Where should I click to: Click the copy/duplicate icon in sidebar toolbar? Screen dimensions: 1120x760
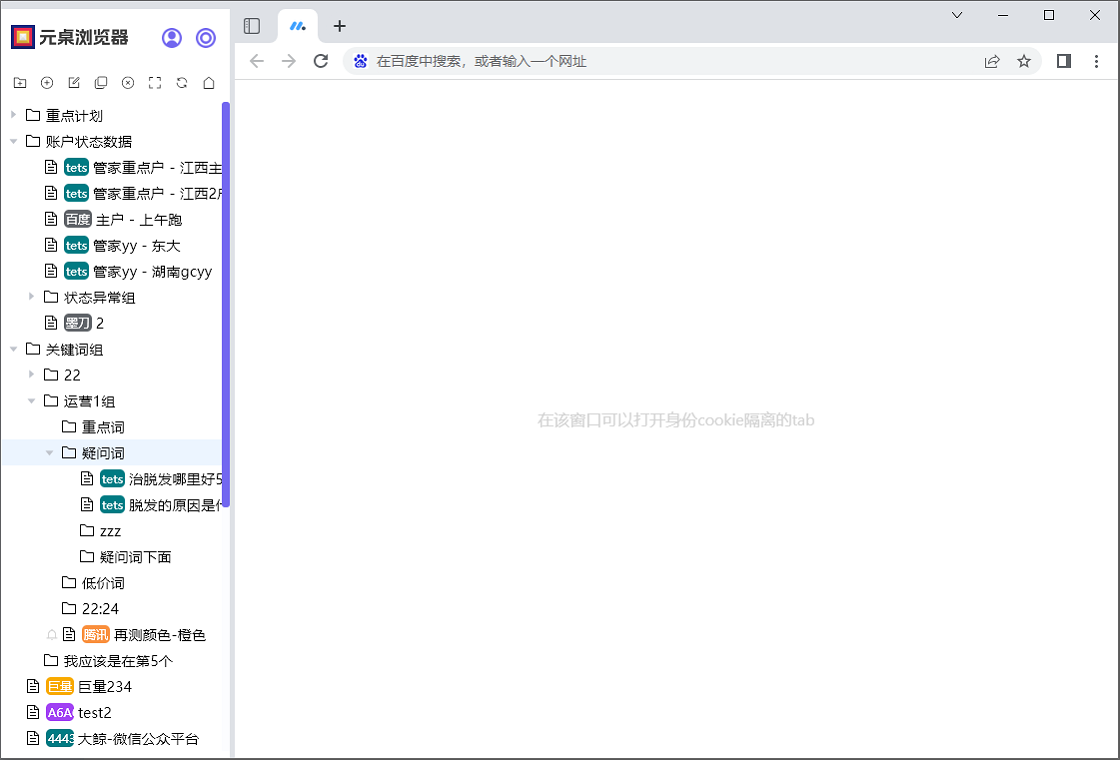click(101, 83)
